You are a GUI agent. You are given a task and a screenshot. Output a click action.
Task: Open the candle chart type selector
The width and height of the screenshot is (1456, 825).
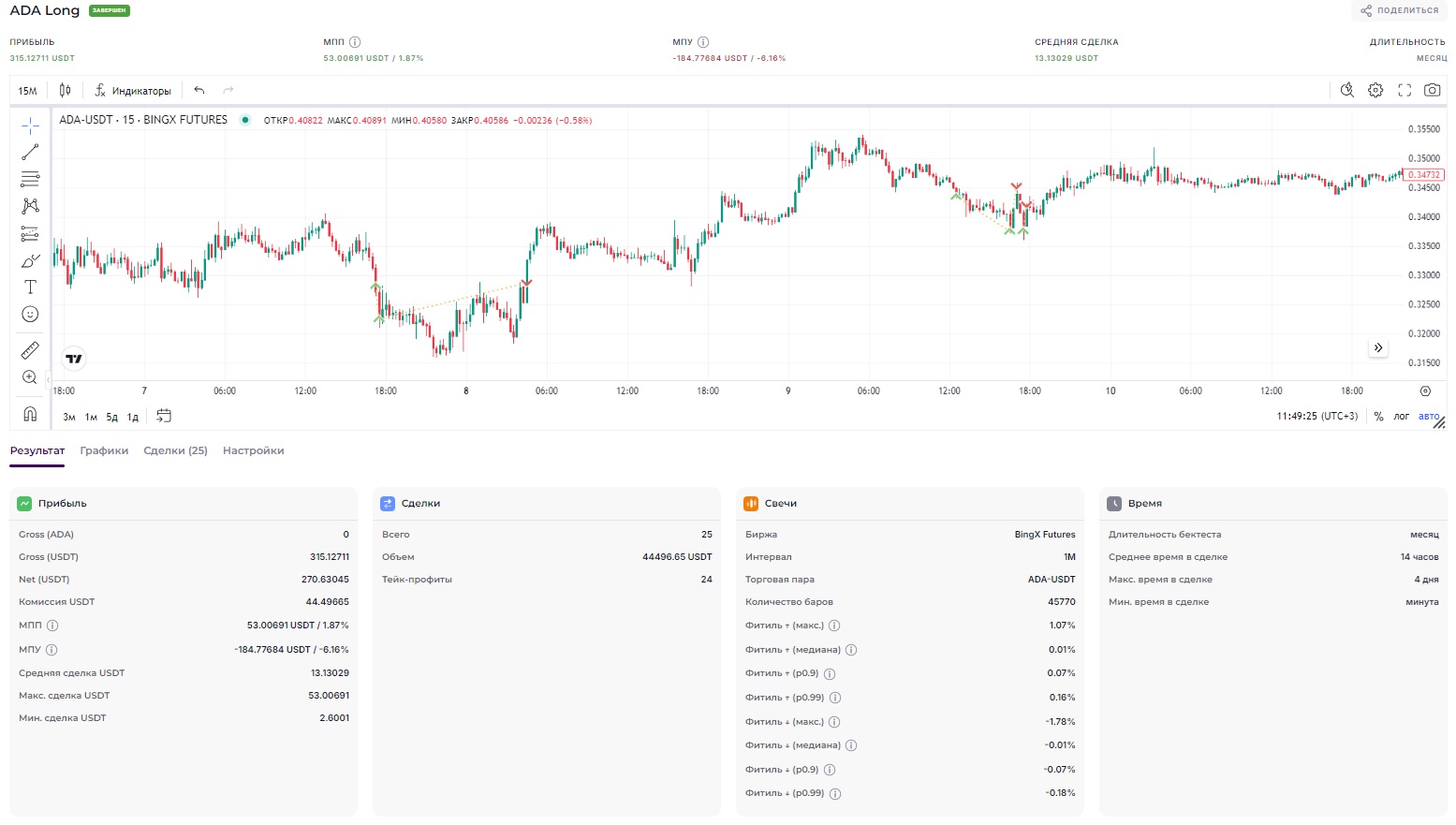[x=65, y=91]
